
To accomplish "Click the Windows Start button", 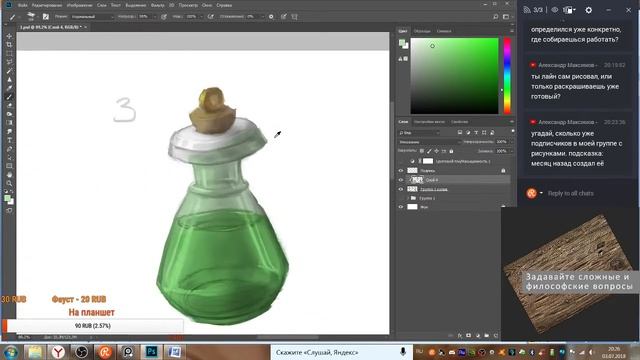I will pyautogui.click(x=11, y=351).
